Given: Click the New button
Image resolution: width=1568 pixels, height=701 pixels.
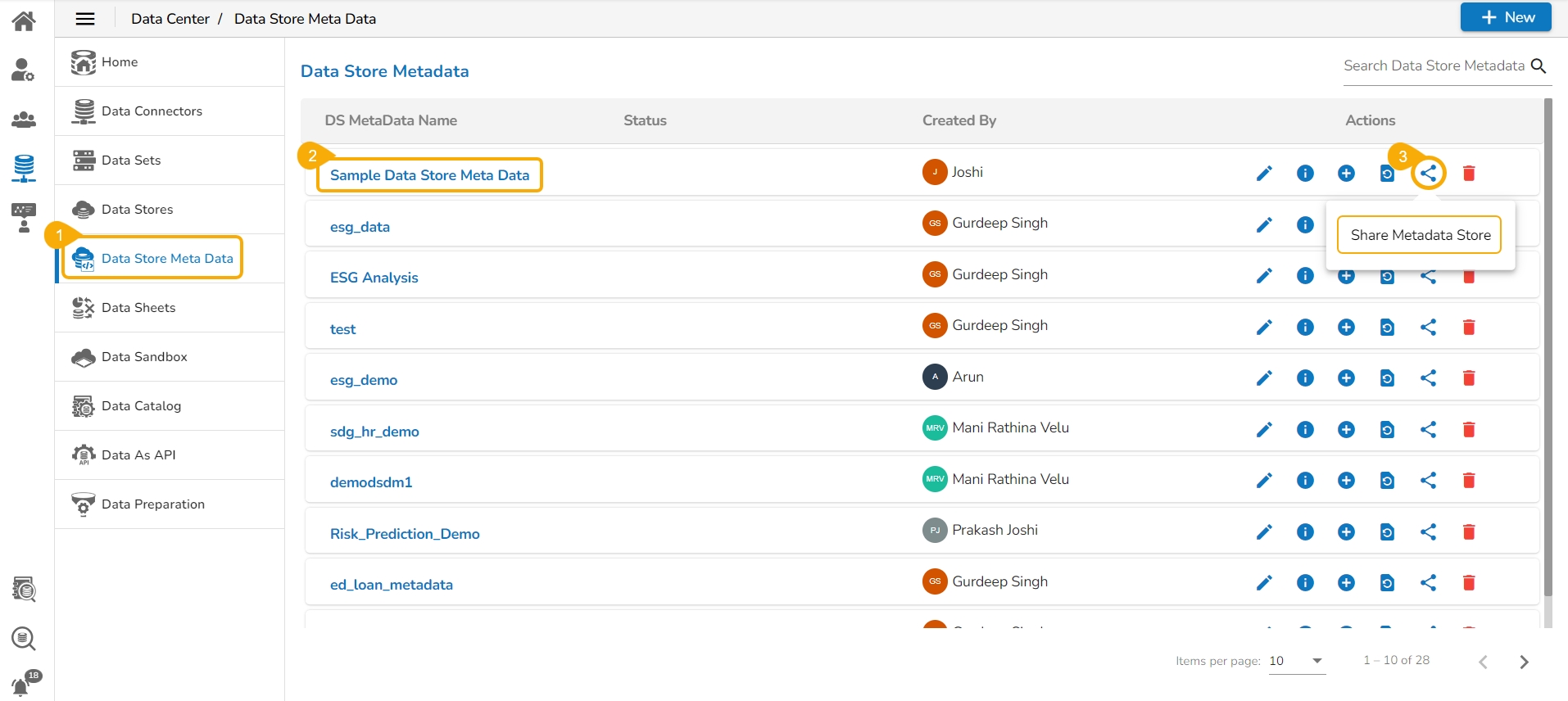Looking at the screenshot, I should click(1505, 17).
